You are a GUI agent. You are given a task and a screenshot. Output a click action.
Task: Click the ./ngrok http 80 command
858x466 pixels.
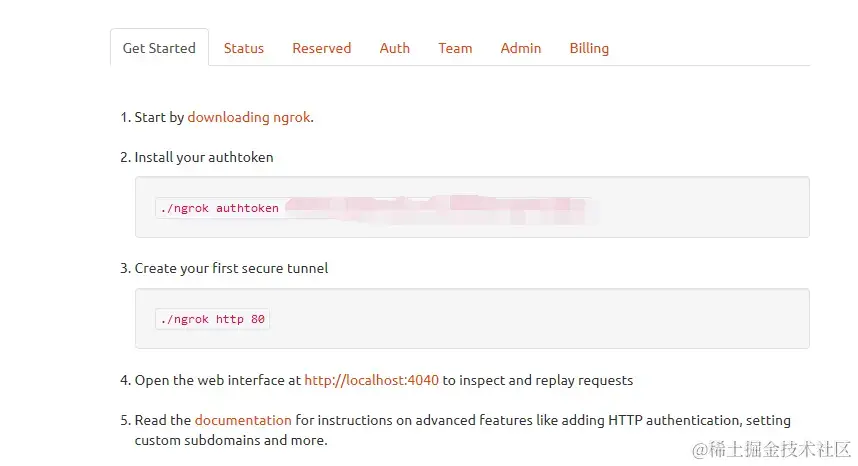pyautogui.click(x=212, y=319)
